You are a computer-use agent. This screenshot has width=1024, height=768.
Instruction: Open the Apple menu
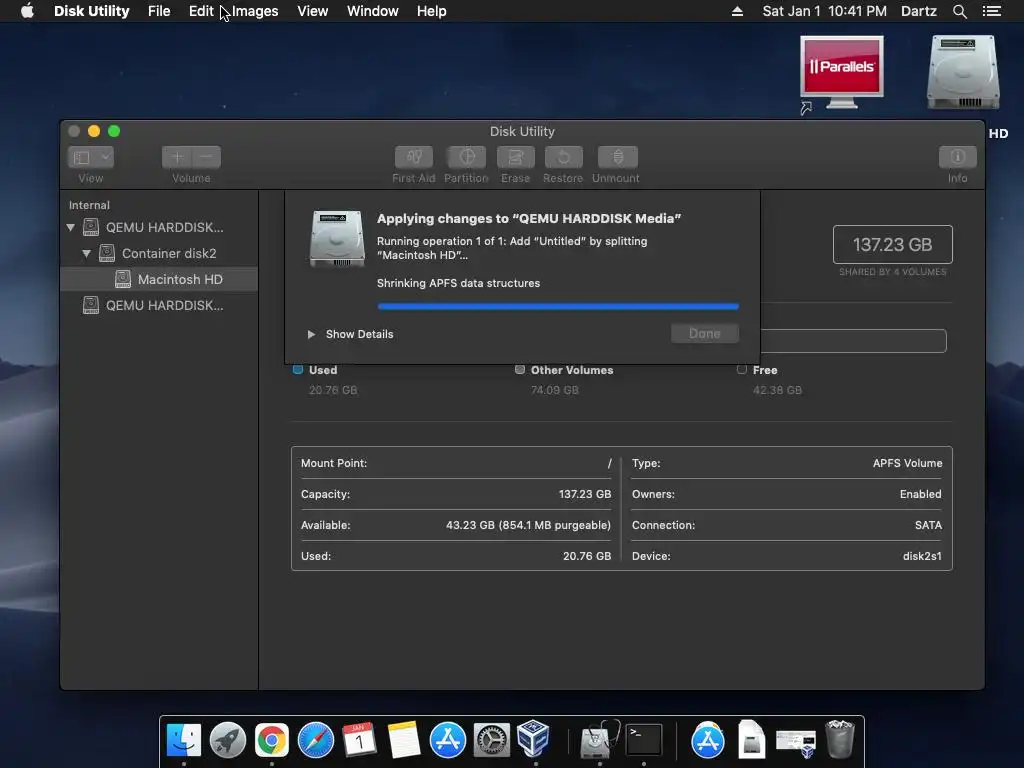click(27, 11)
